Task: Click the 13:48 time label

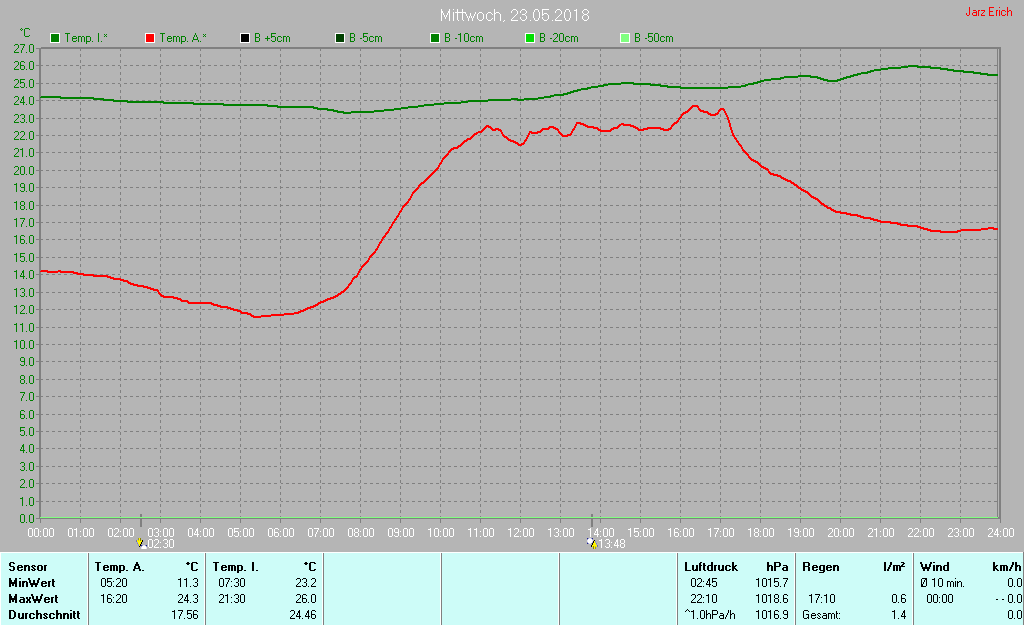Action: (612, 543)
